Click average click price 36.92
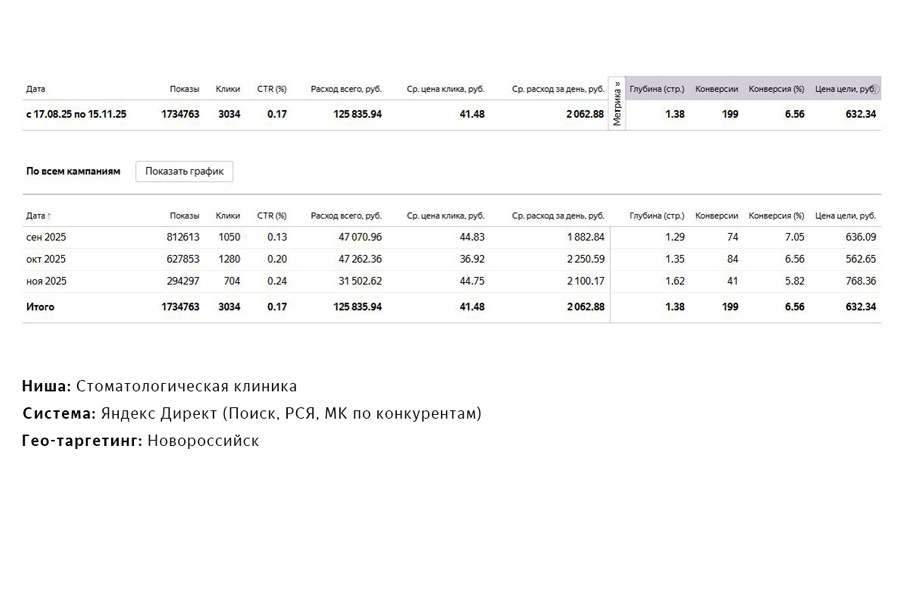Screen dimensions: 900x600 point(472,259)
